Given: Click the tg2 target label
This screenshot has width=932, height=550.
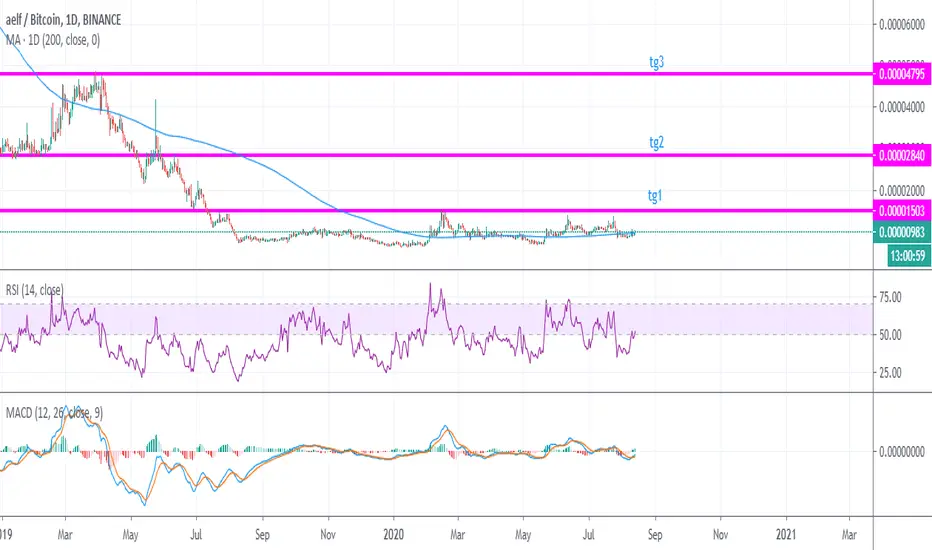Looking at the screenshot, I should (x=656, y=142).
